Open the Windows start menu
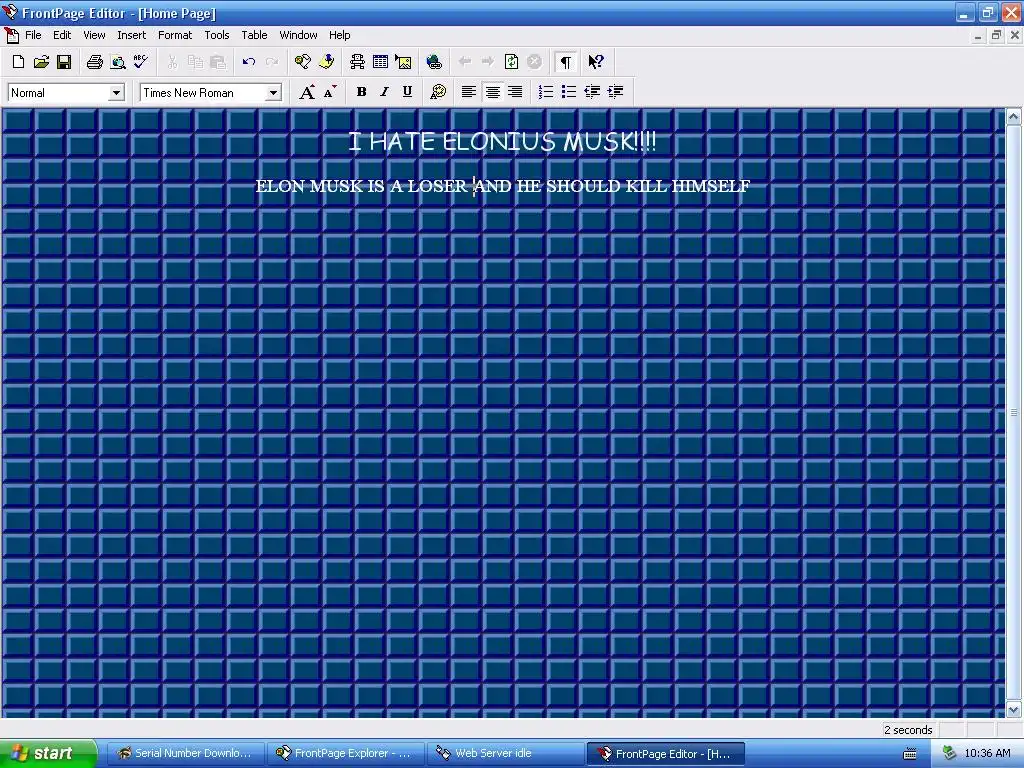 pos(48,754)
